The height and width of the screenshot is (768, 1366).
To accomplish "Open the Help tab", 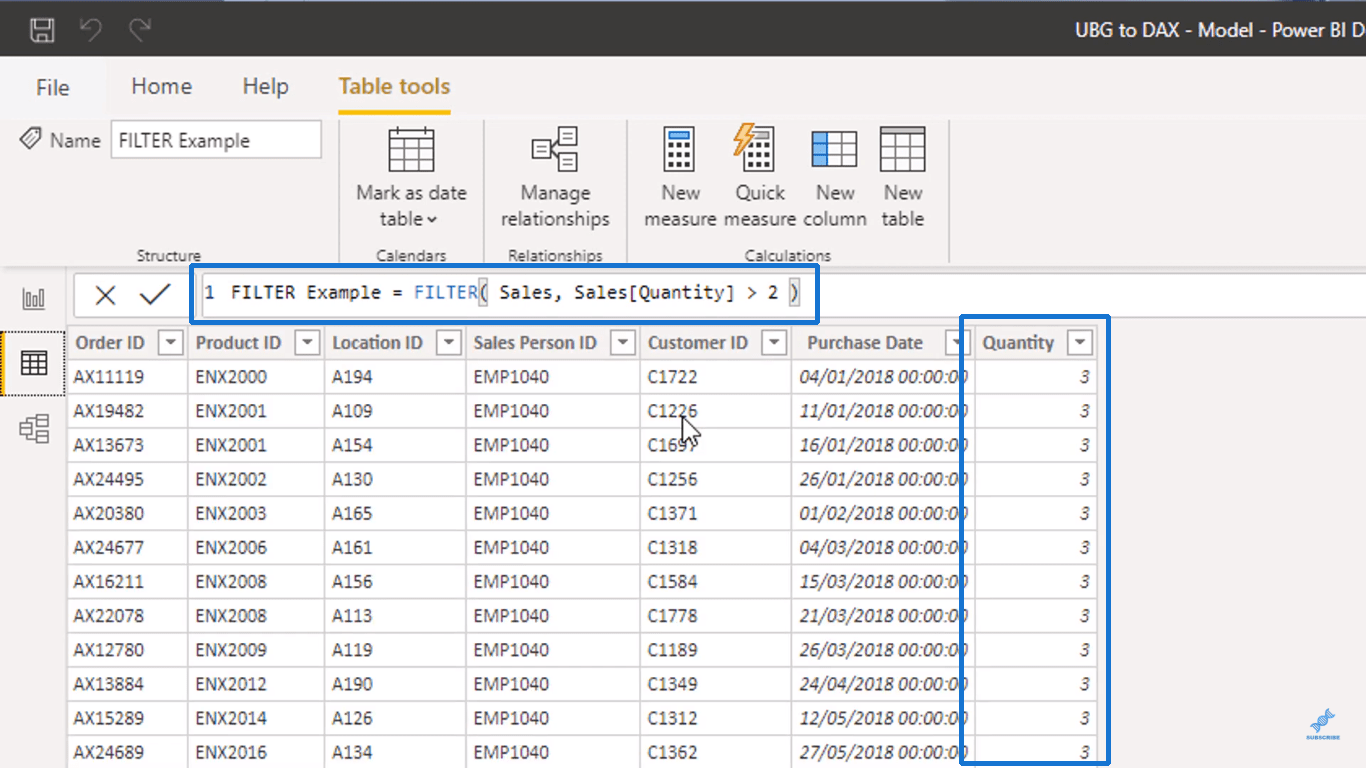I will (x=265, y=86).
